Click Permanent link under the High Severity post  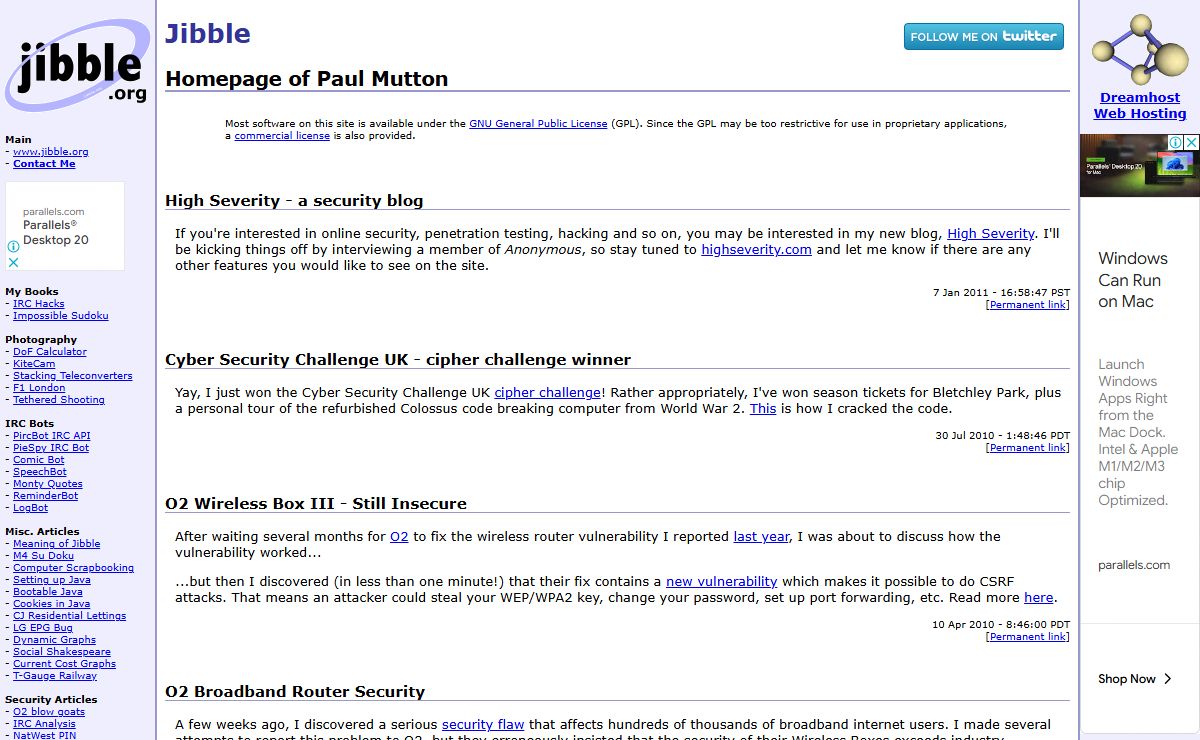[x=1027, y=305]
